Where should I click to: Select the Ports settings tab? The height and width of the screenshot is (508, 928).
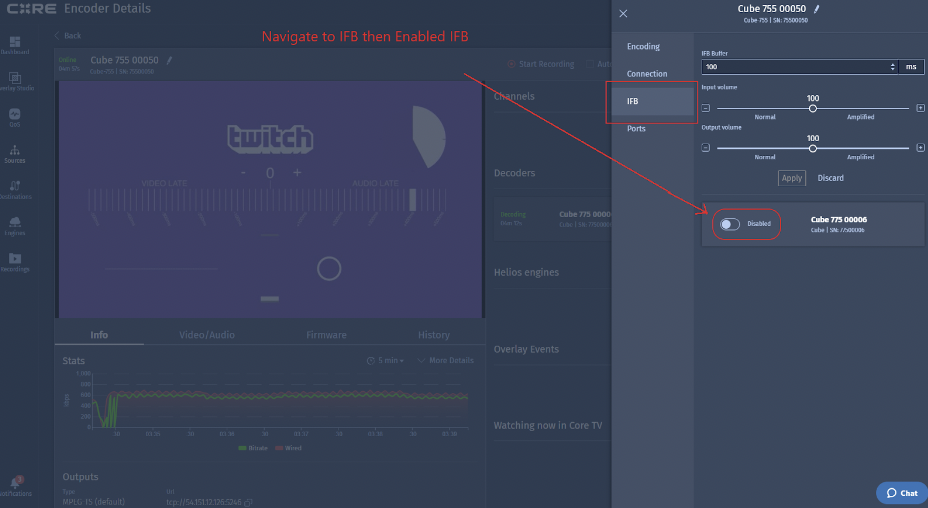pos(636,129)
